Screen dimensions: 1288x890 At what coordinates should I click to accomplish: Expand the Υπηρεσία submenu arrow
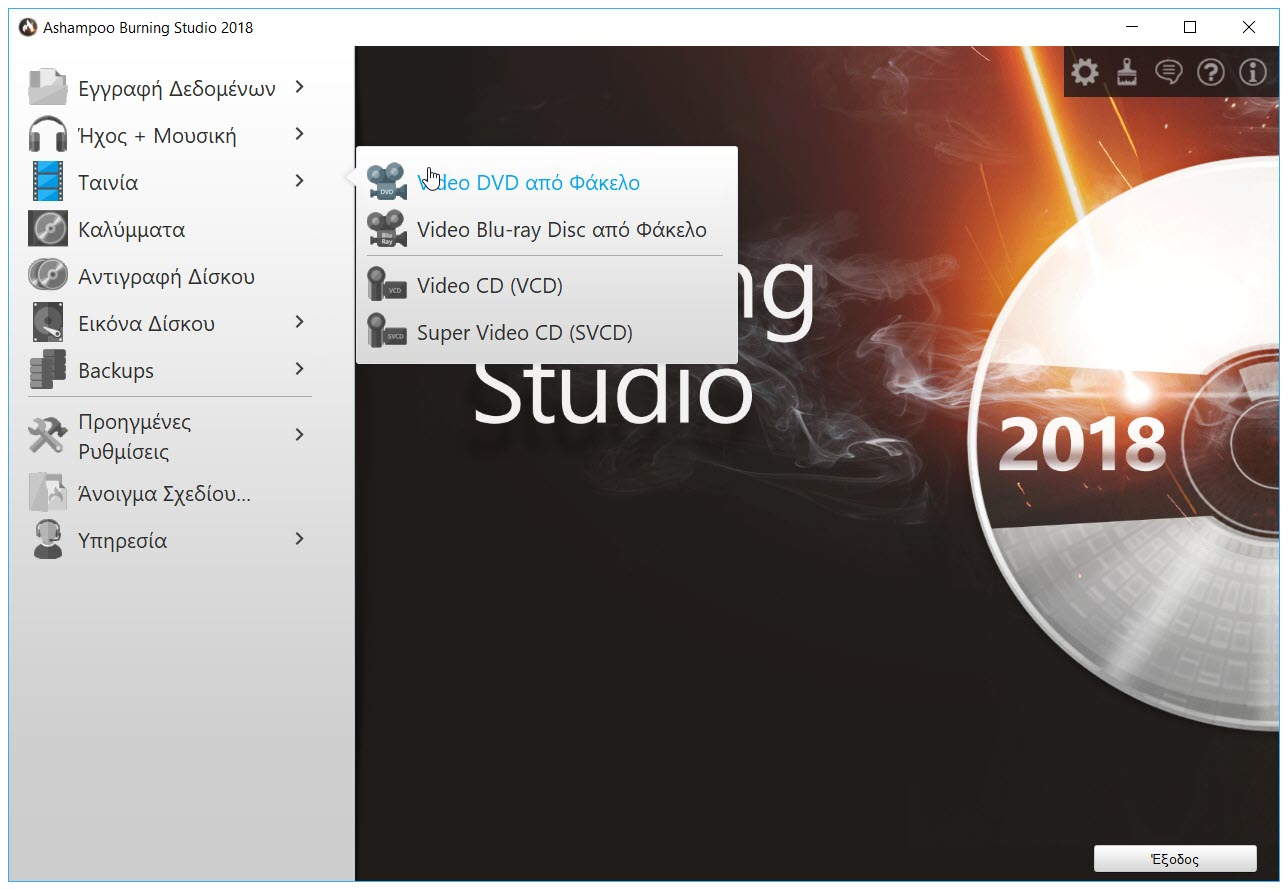(x=299, y=539)
